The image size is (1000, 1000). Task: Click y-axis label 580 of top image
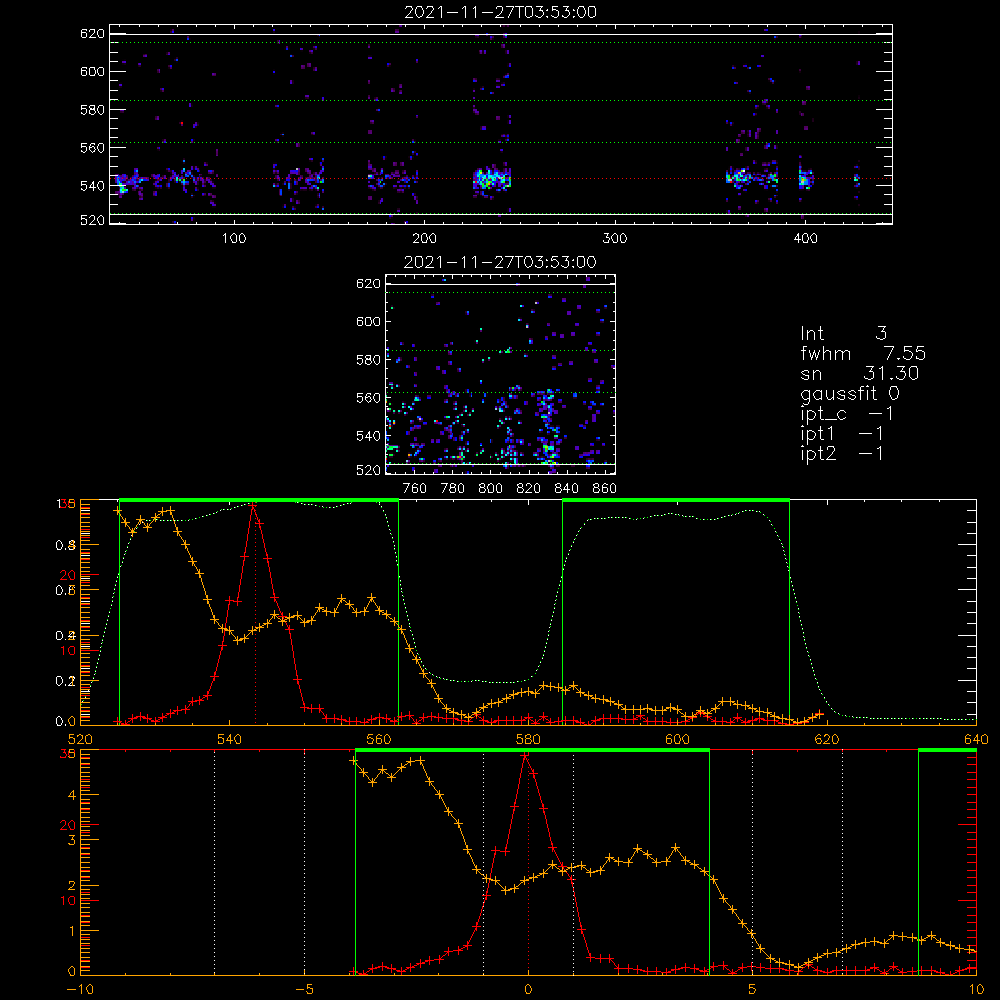(x=92, y=110)
